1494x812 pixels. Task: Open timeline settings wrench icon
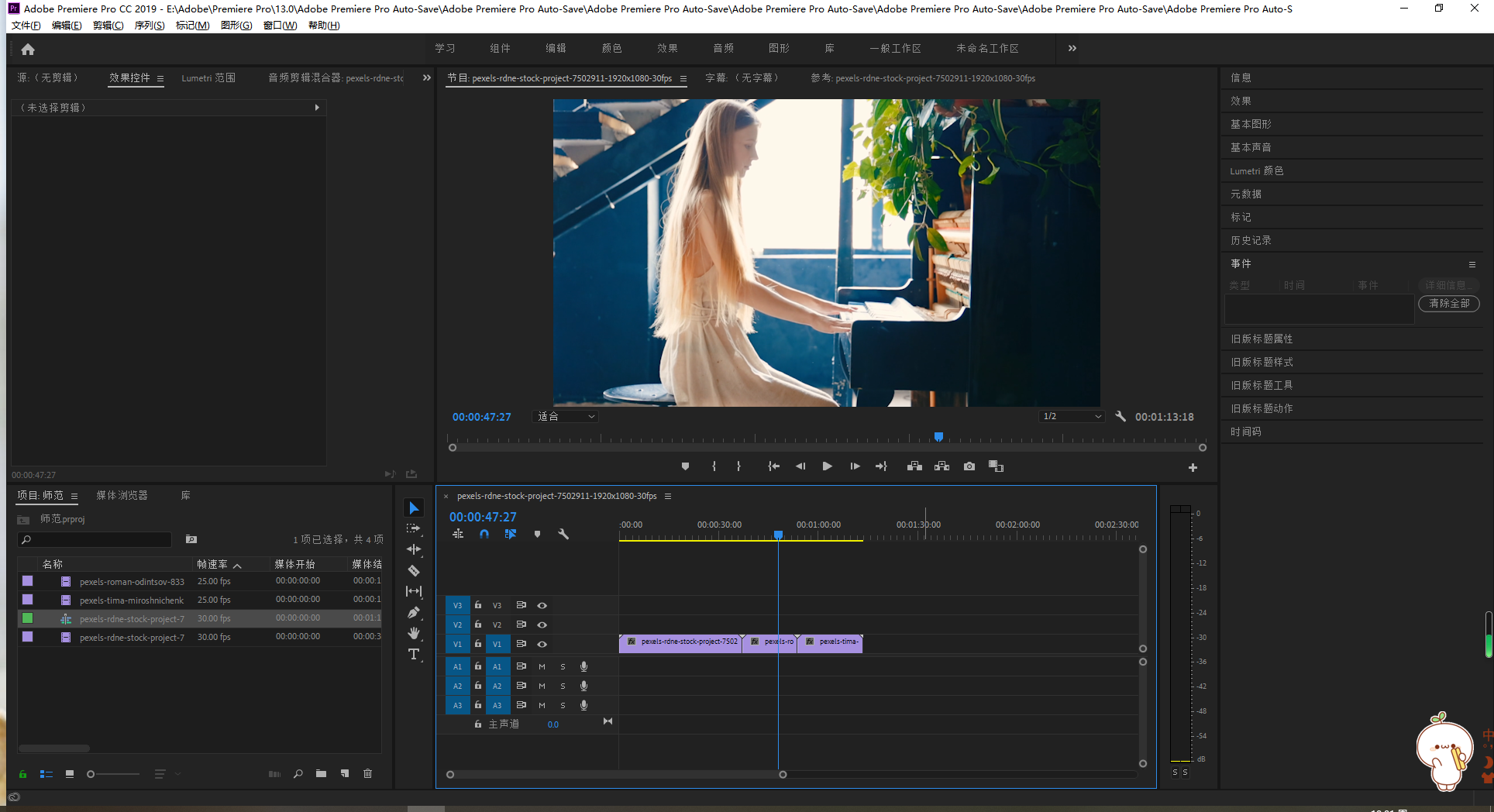(x=563, y=535)
